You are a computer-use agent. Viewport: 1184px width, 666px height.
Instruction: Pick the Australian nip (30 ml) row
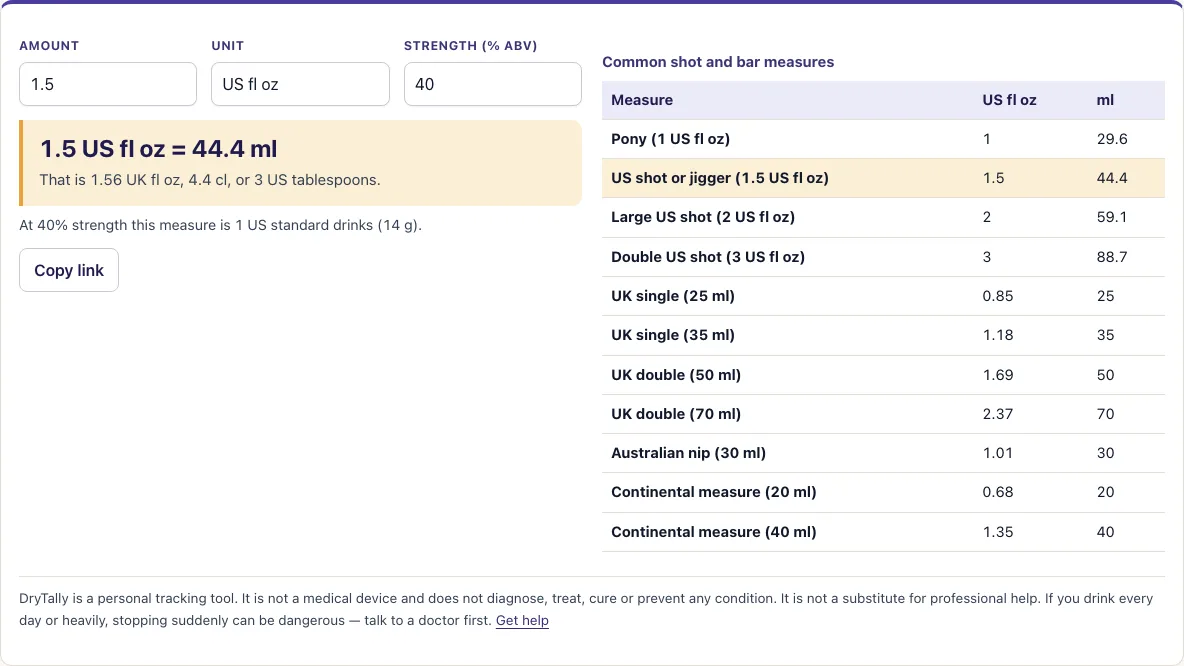coord(883,453)
